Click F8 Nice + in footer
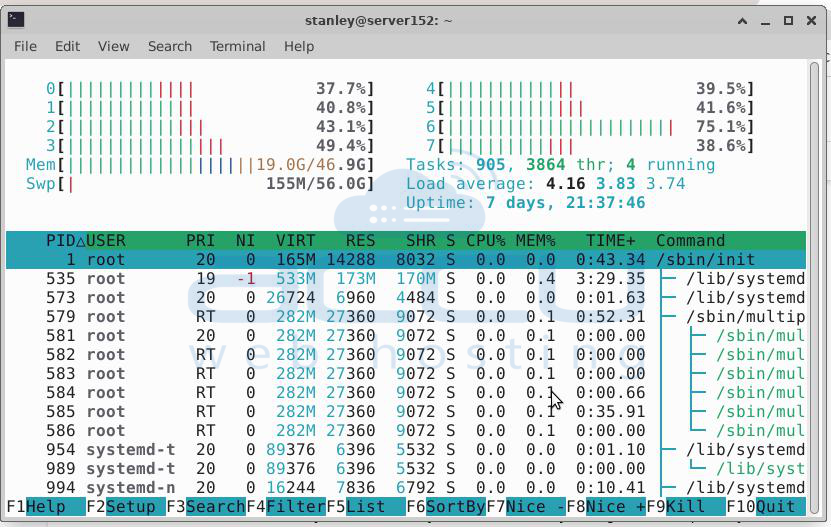Screen dimensions: 831x527 [x=606, y=506]
